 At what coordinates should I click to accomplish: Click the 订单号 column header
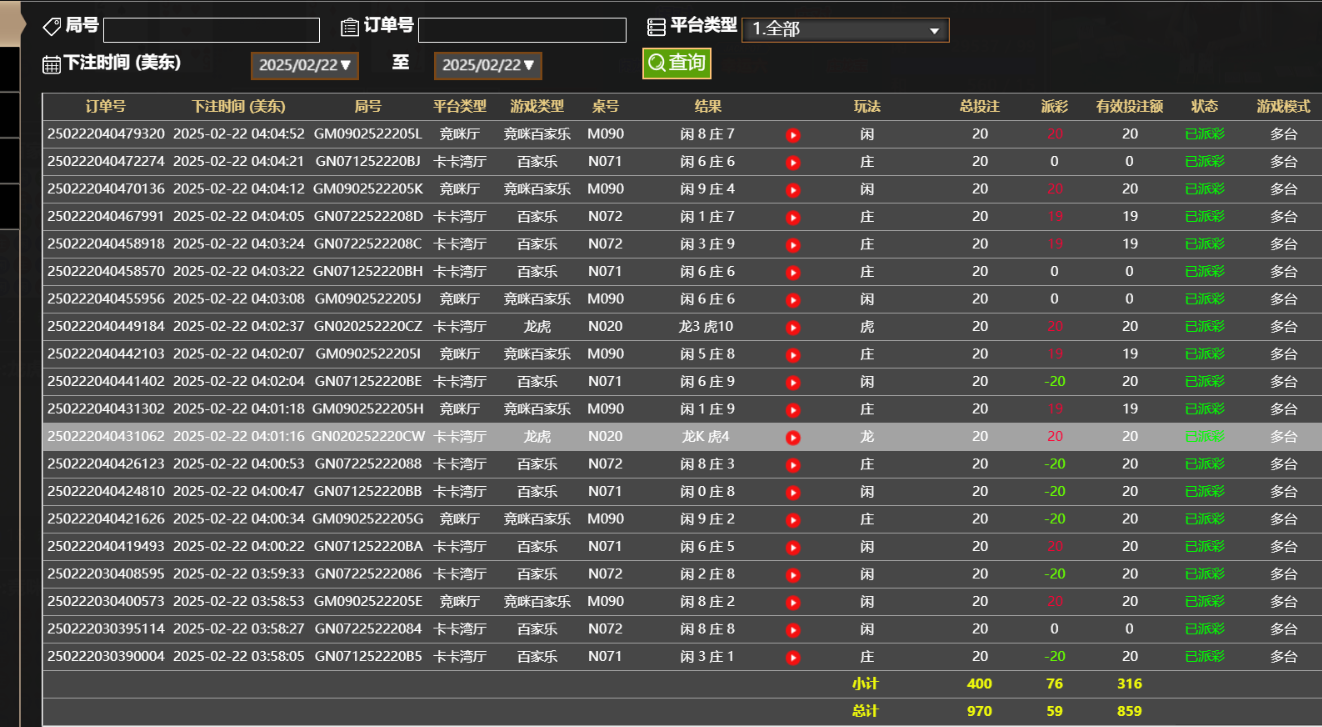pos(105,106)
